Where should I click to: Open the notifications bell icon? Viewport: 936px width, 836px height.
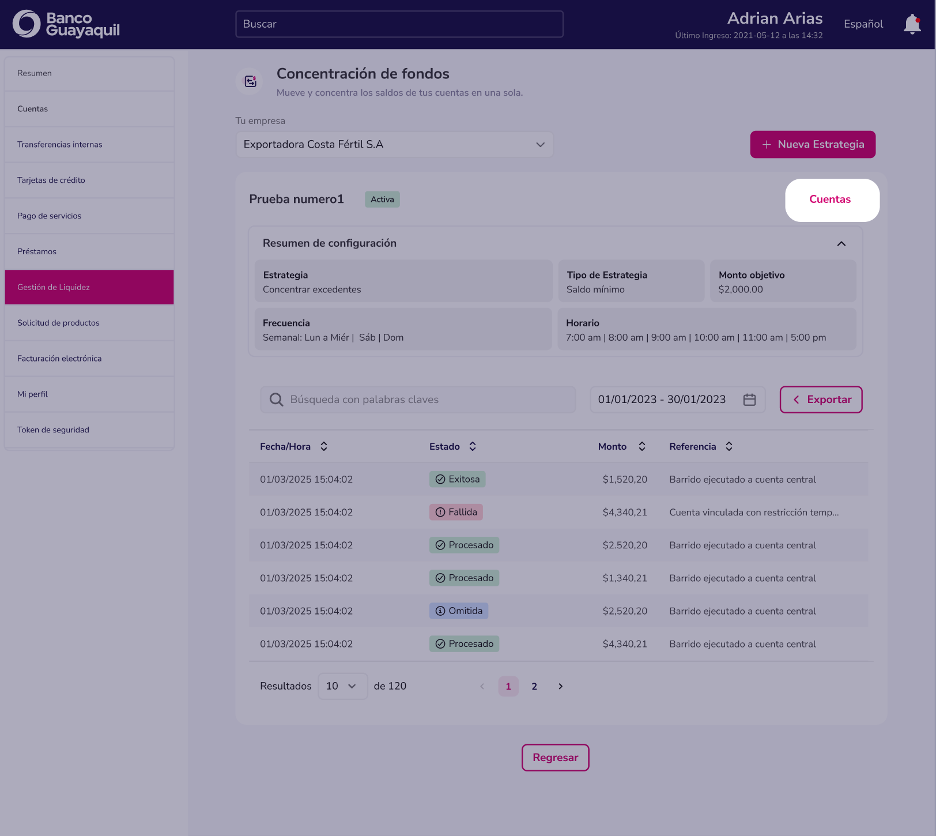pyautogui.click(x=912, y=24)
